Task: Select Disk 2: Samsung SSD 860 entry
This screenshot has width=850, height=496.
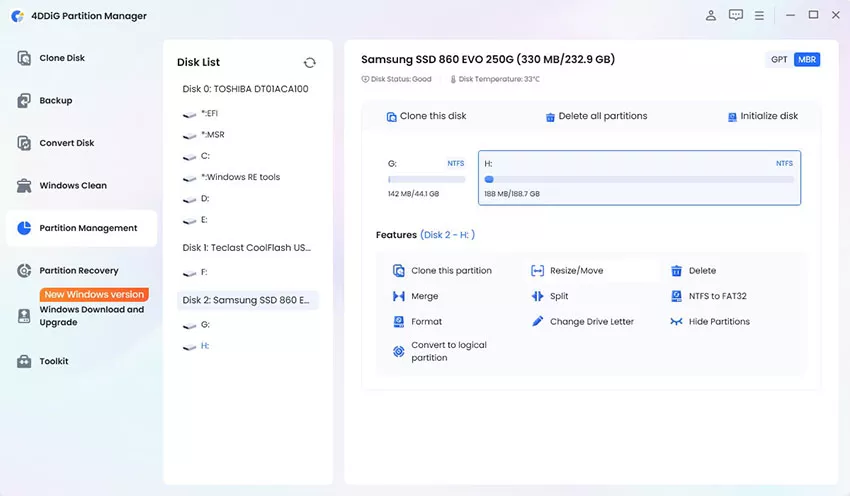Action: click(248, 300)
